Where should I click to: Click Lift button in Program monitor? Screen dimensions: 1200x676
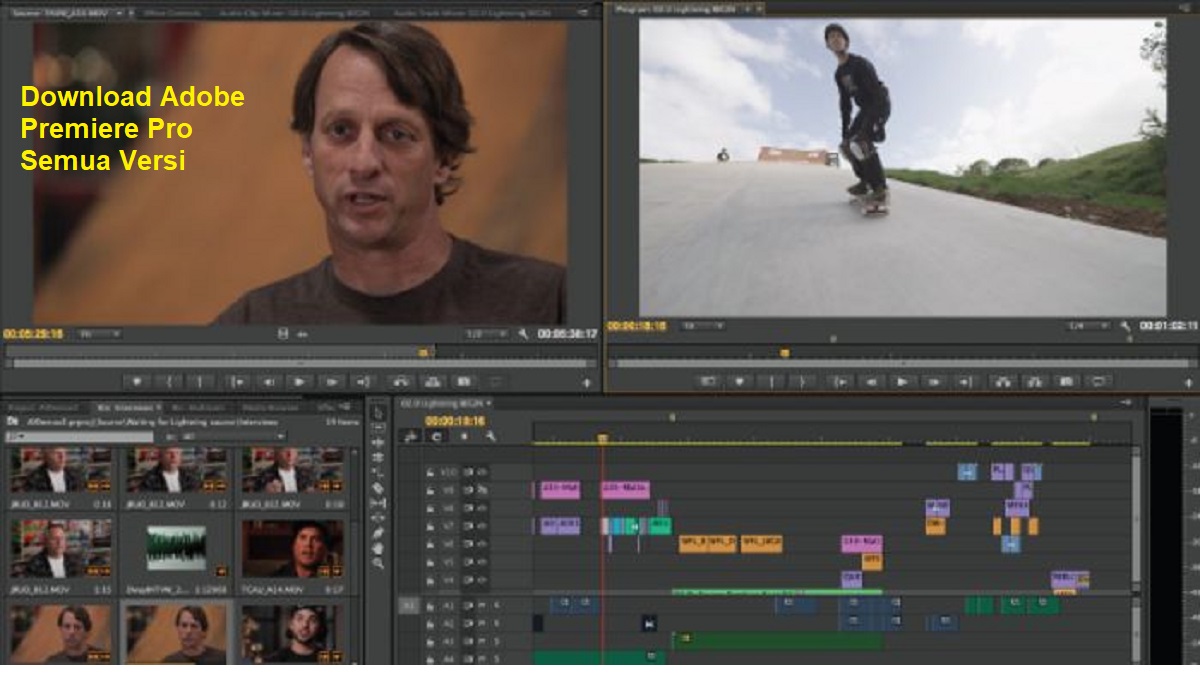pyautogui.click(x=1001, y=381)
